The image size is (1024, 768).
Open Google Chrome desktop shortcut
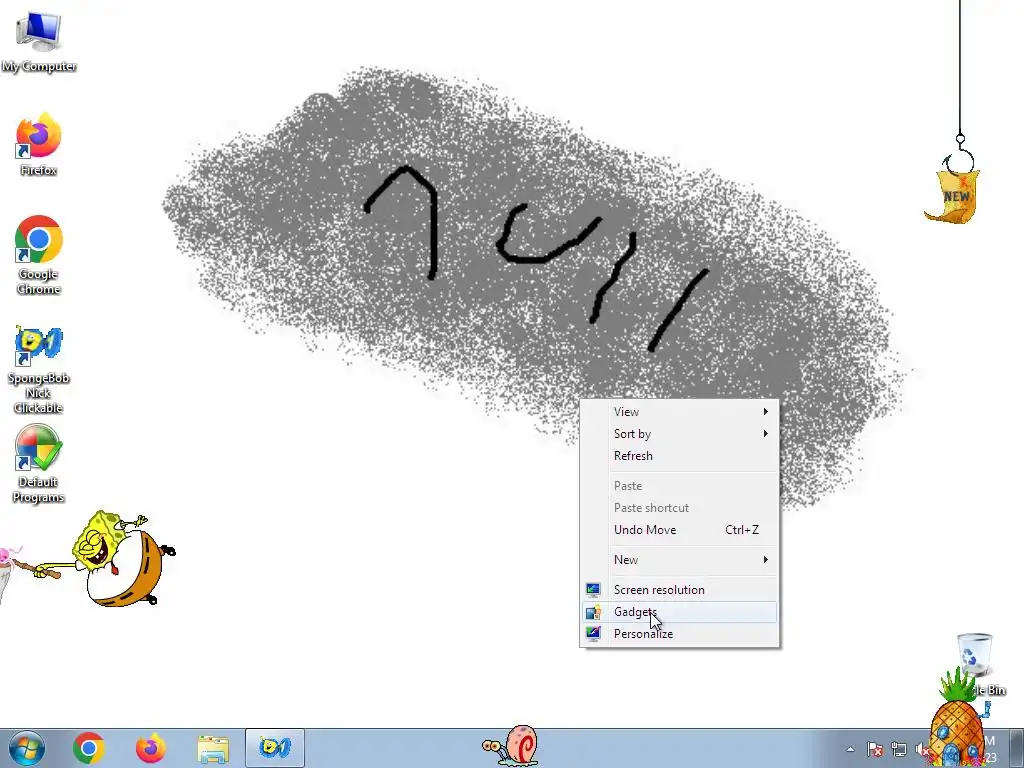click(39, 255)
